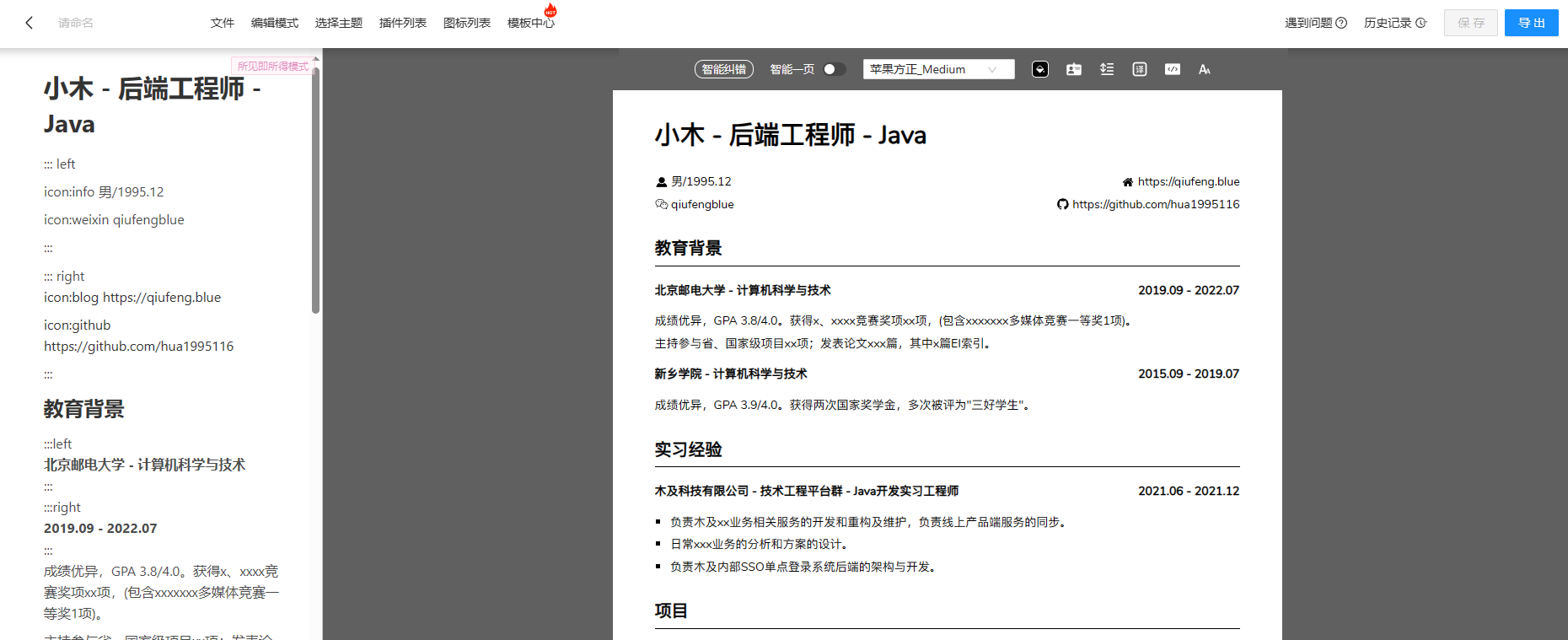1568x640 pixels.
Task: Toggle the 智能一页 switch
Action: (834, 69)
